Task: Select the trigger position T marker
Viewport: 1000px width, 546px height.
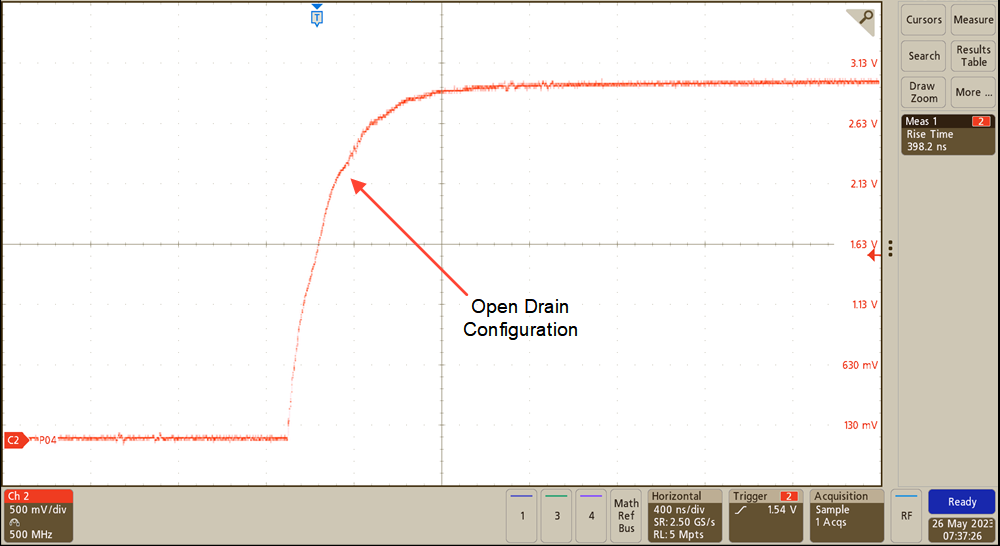Action: [x=317, y=17]
